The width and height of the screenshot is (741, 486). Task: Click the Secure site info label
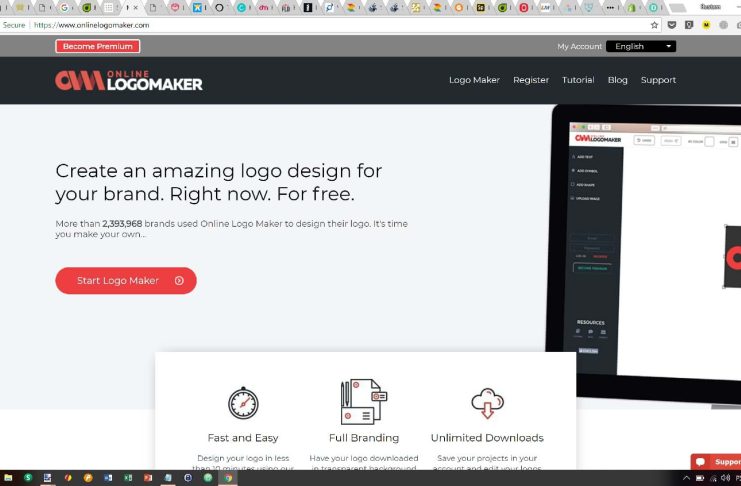(14, 25)
